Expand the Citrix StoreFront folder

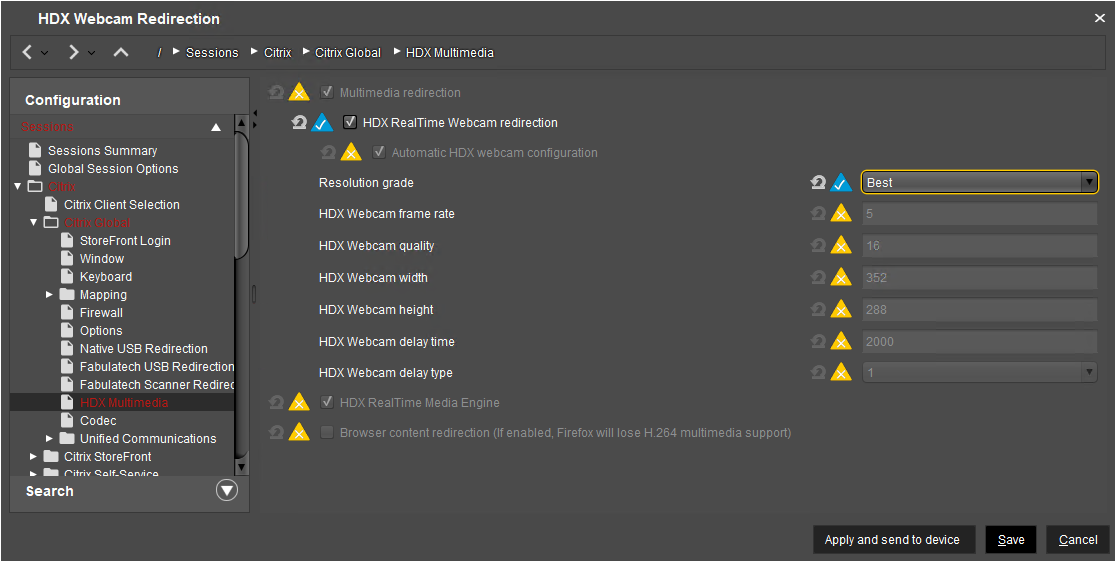(x=33, y=456)
